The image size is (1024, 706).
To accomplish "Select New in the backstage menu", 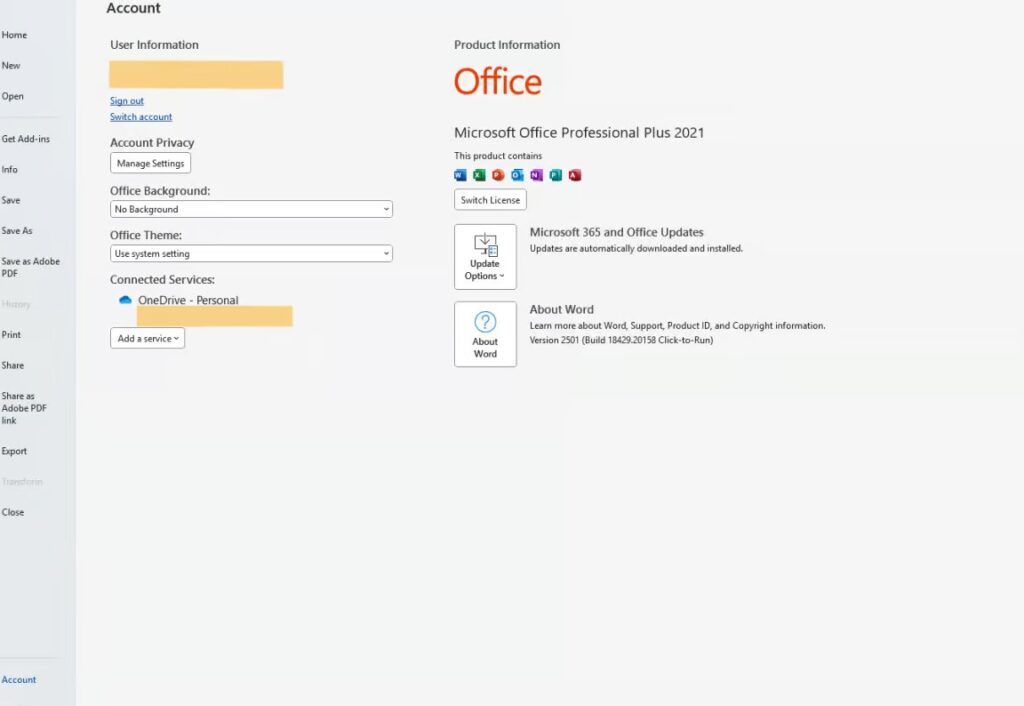I will [x=11, y=65].
